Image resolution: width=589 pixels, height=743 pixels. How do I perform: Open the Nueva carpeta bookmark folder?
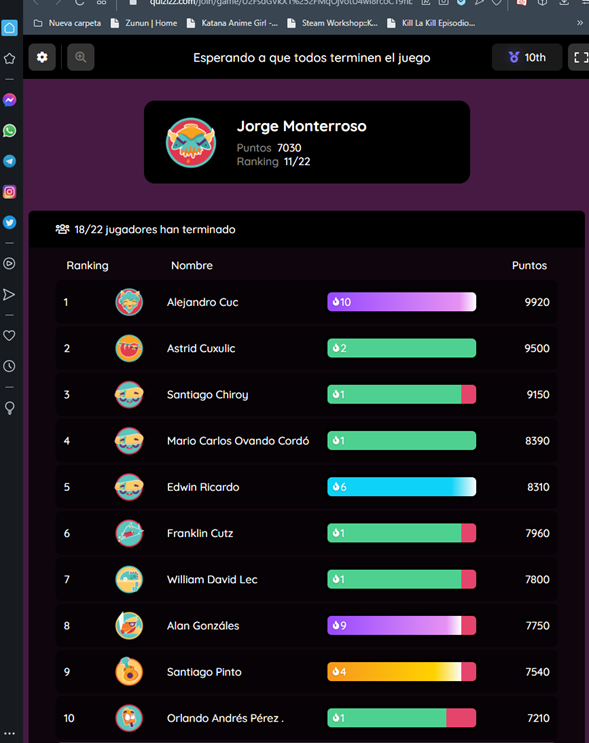click(x=67, y=23)
